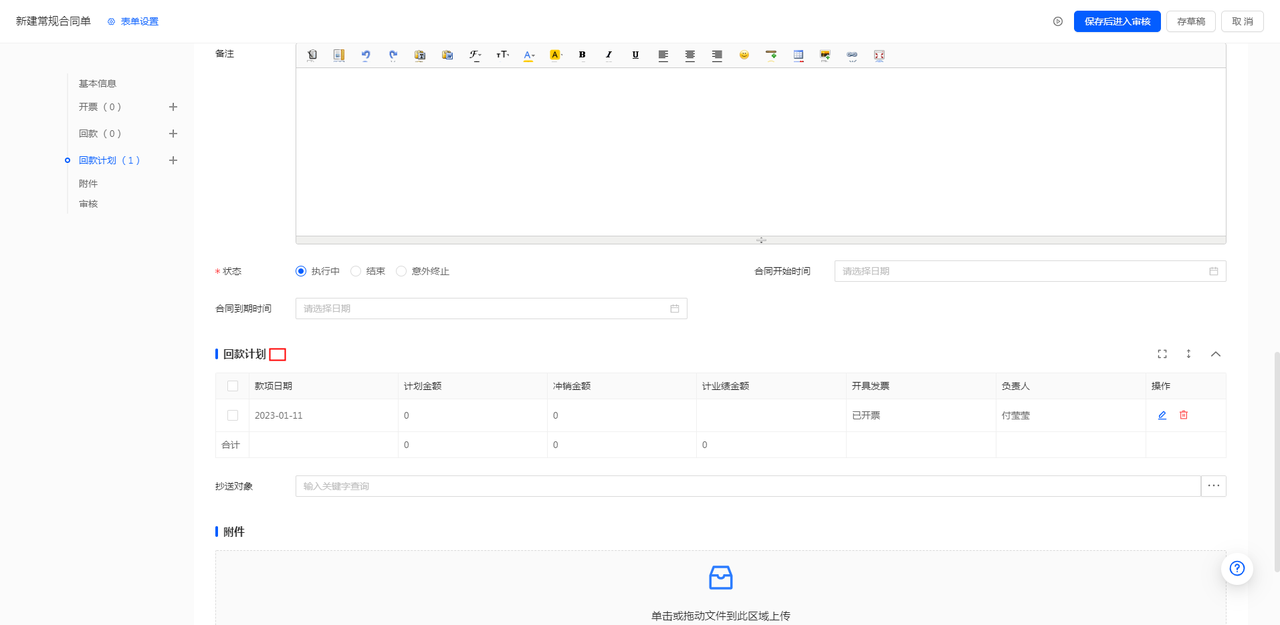Go to 回款计划（1）section in sidebar
Image resolution: width=1280 pixels, height=625 pixels.
pyautogui.click(x=110, y=160)
